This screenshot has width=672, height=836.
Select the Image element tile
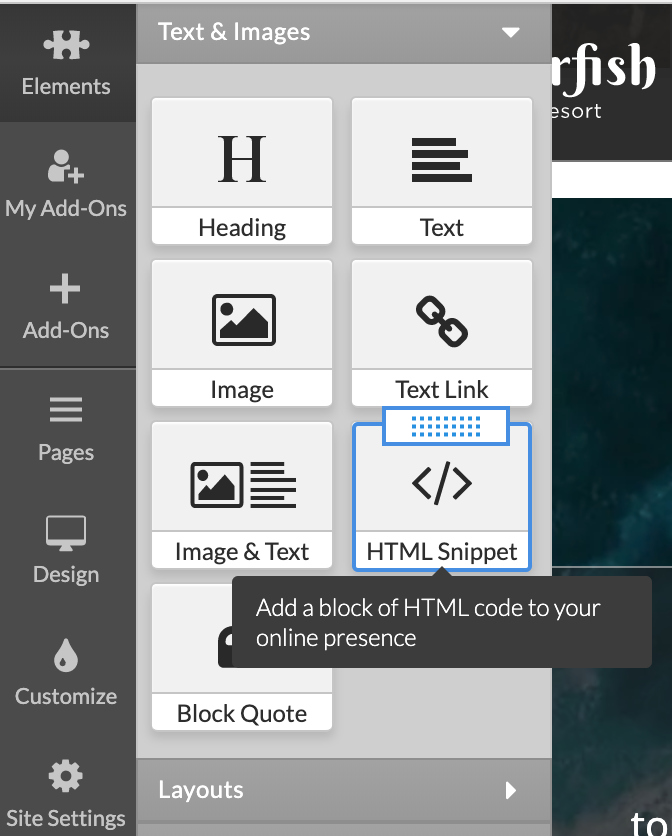coord(242,333)
